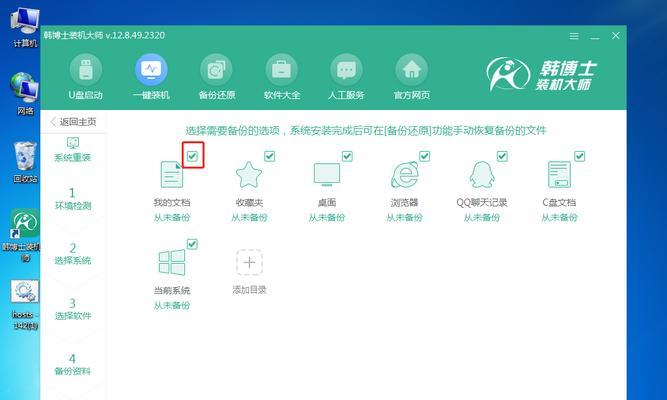The image size is (667, 400).
Task: Go to step 2 选择系统
Action: pos(73,254)
